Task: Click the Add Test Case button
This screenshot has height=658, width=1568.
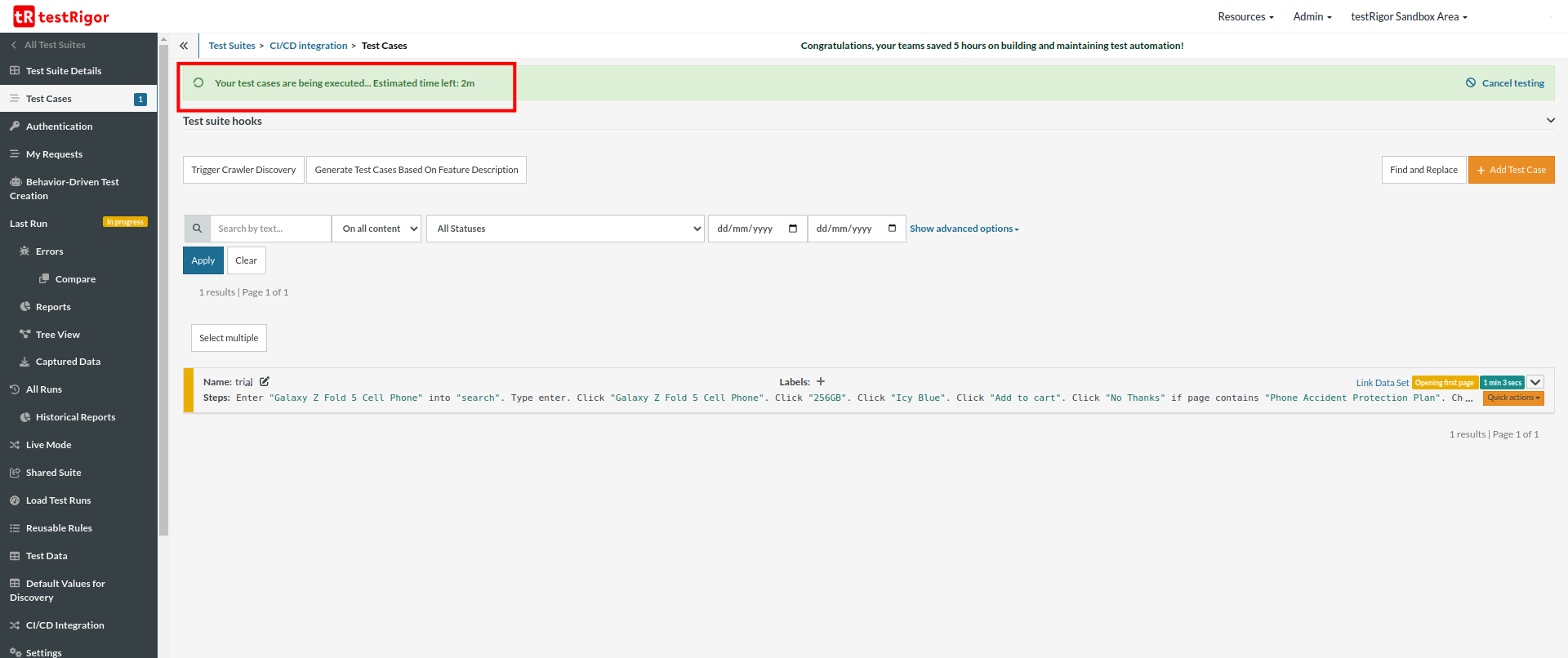Action: (x=1511, y=170)
